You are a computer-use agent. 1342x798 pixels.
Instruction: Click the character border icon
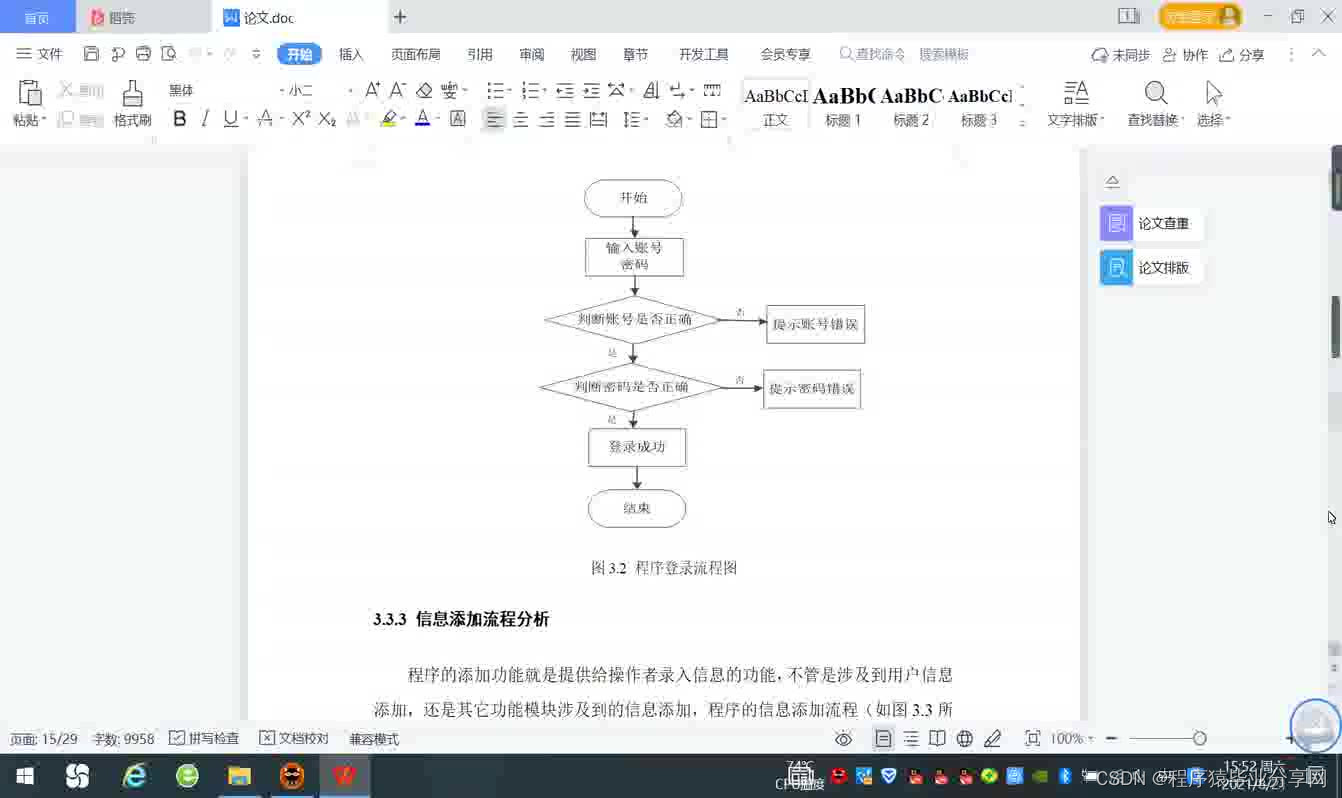click(x=458, y=119)
